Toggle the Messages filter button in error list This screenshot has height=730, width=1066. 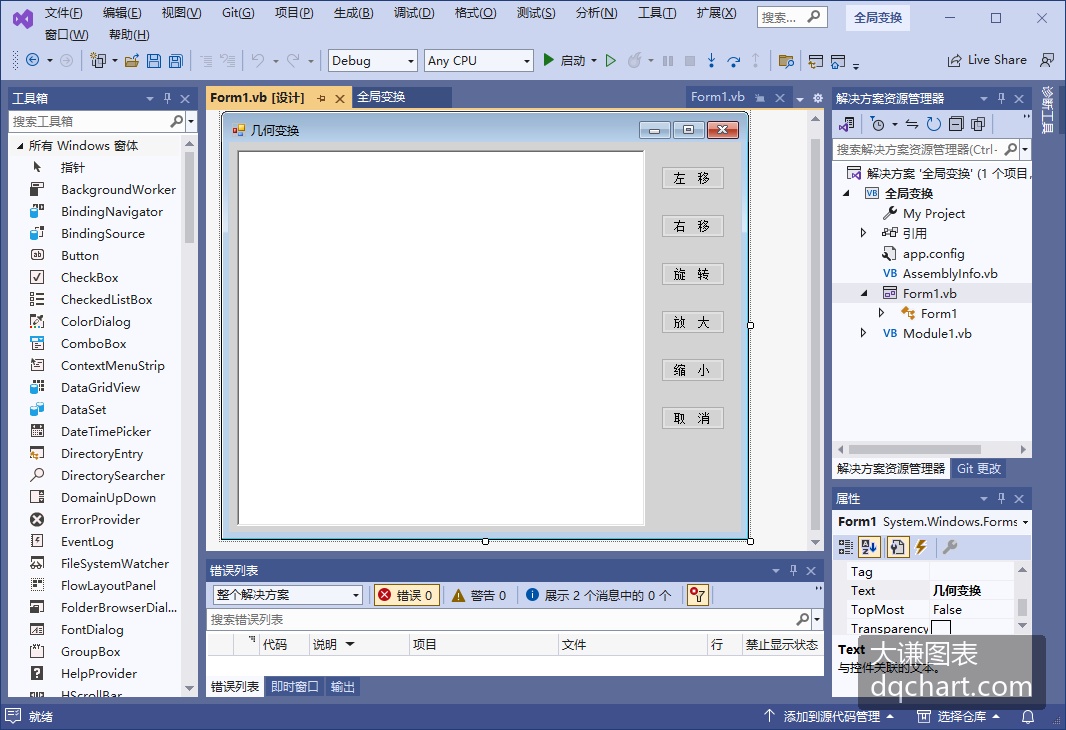[598, 595]
